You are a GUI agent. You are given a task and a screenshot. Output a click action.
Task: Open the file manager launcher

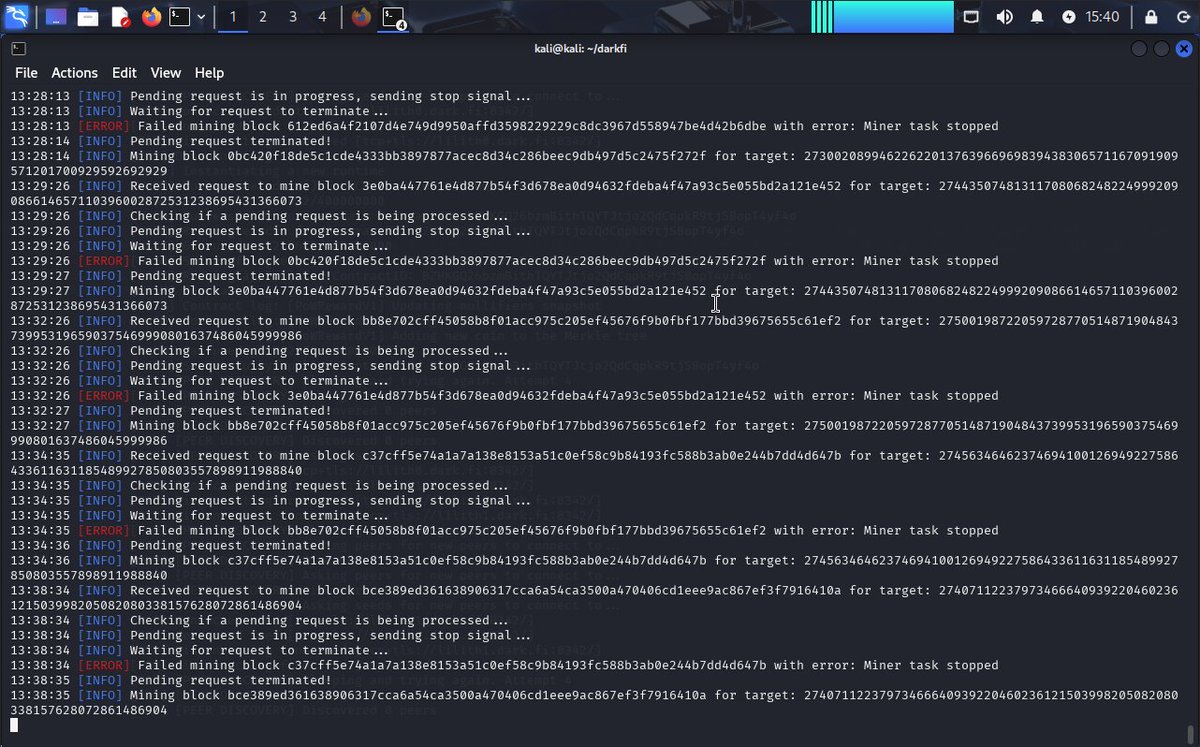coord(88,17)
